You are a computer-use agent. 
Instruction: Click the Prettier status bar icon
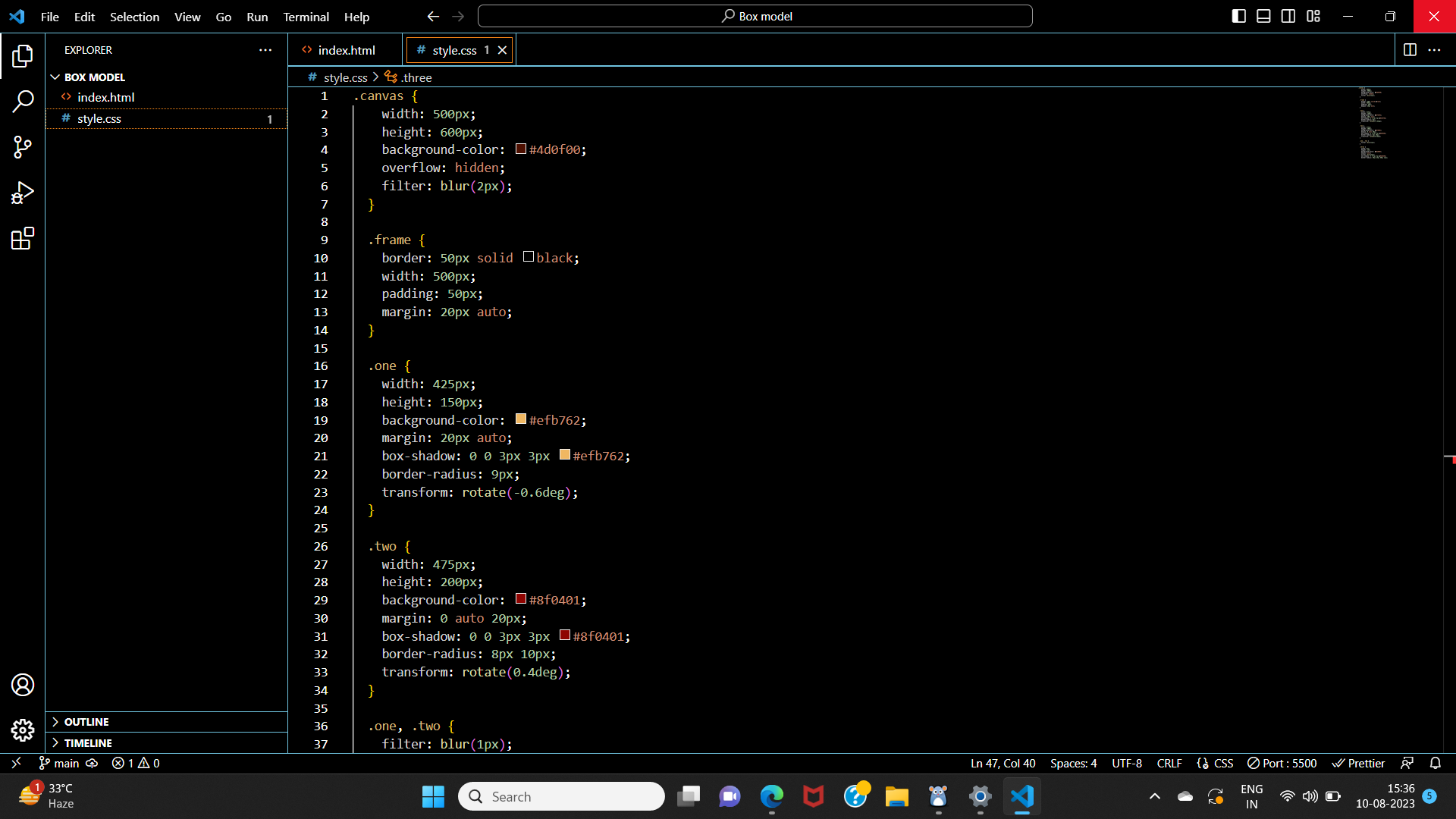[x=1357, y=763]
